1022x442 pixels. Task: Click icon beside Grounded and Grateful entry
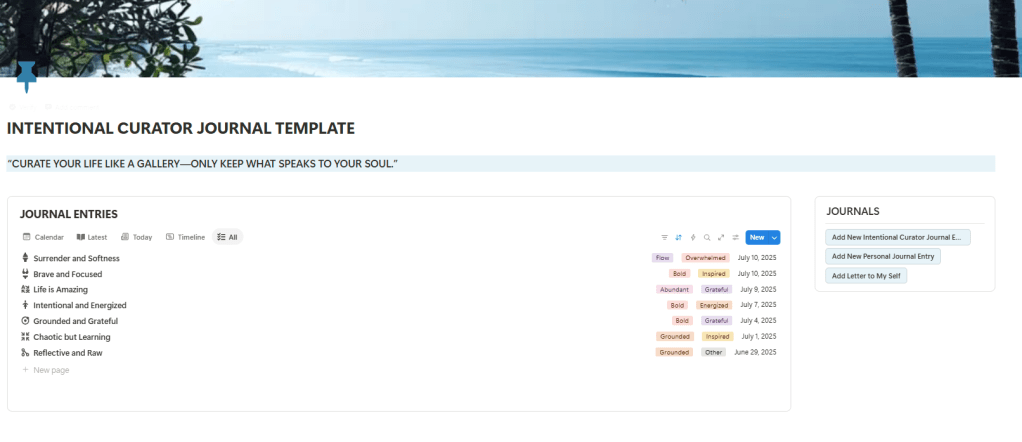pyautogui.click(x=25, y=321)
